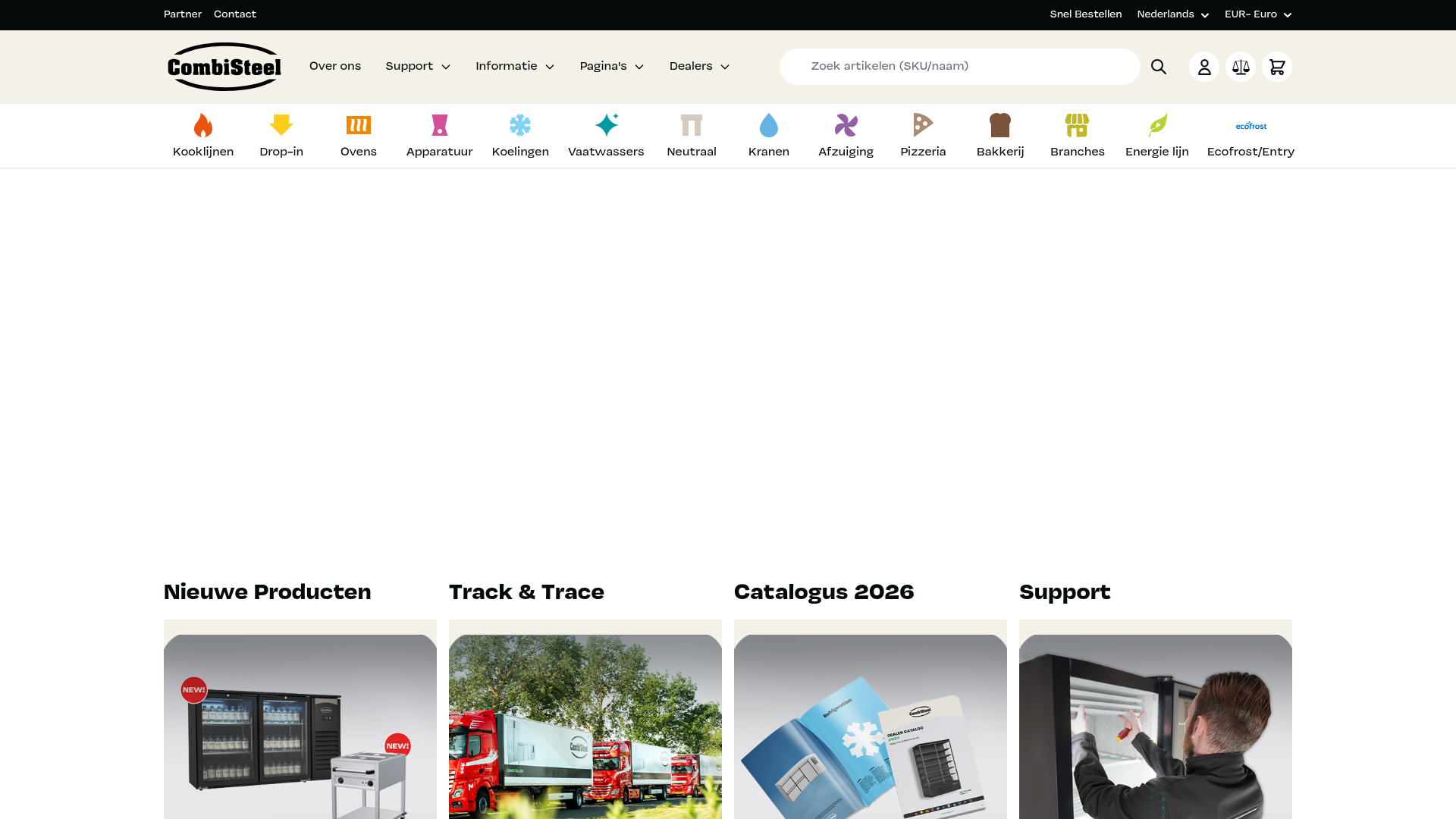The width and height of the screenshot is (1456, 819).
Task: Open the Koelingen category label
Action: click(x=520, y=152)
